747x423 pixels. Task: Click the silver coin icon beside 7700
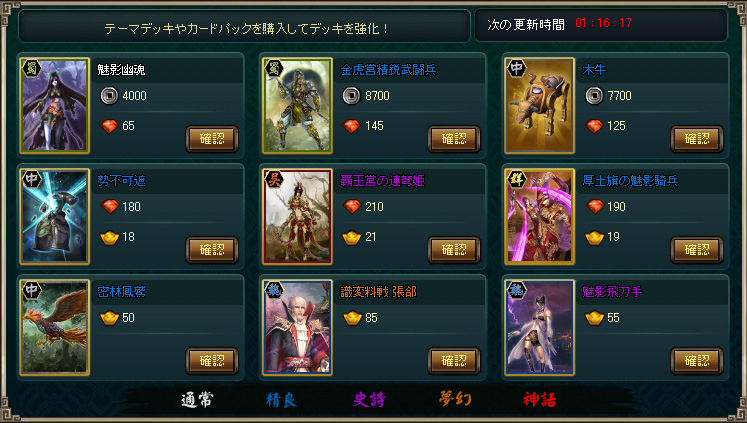(x=594, y=96)
